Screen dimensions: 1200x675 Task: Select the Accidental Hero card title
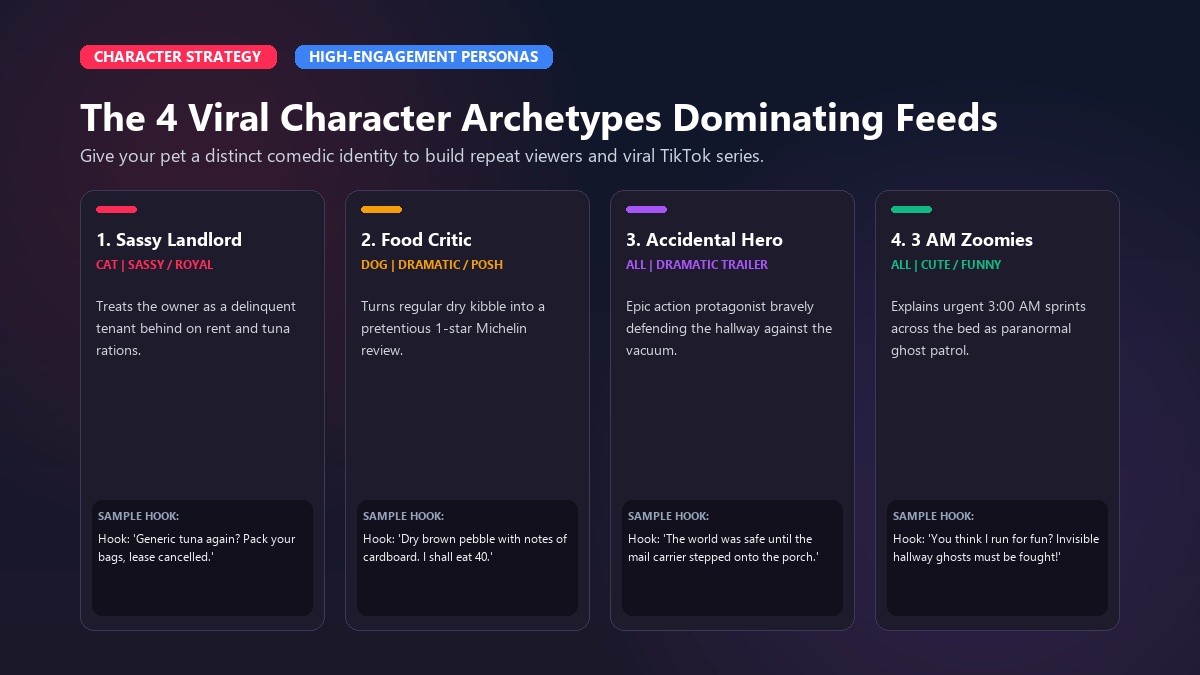(704, 240)
